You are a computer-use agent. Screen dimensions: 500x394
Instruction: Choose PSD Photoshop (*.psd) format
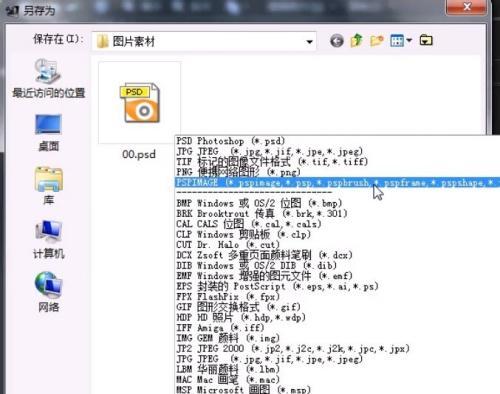click(337, 141)
